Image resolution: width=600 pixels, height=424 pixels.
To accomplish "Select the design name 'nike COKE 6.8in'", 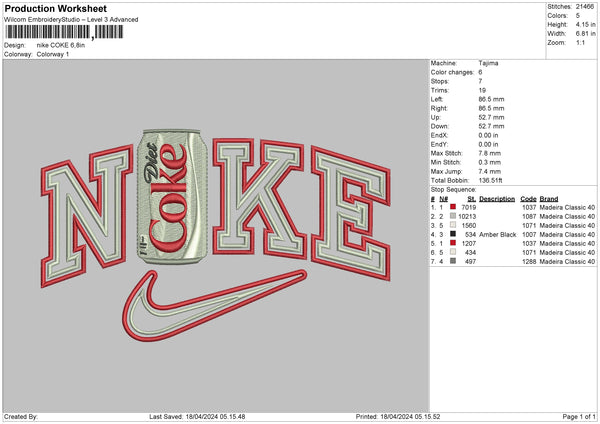I will (61, 45).
